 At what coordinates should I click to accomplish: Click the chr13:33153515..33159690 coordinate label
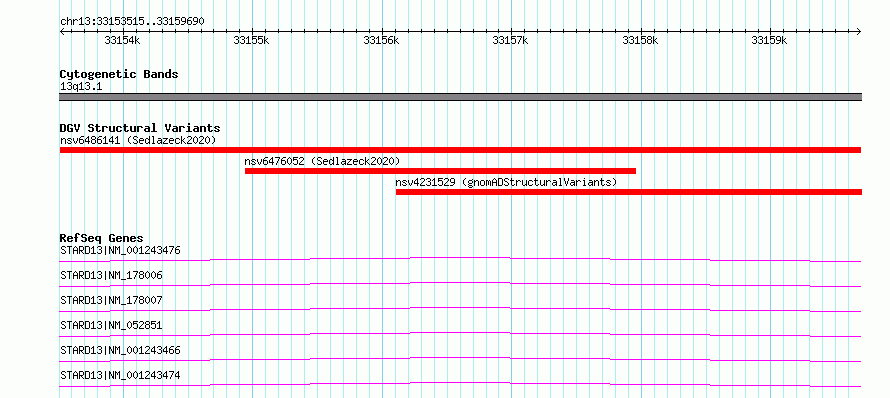[x=132, y=22]
